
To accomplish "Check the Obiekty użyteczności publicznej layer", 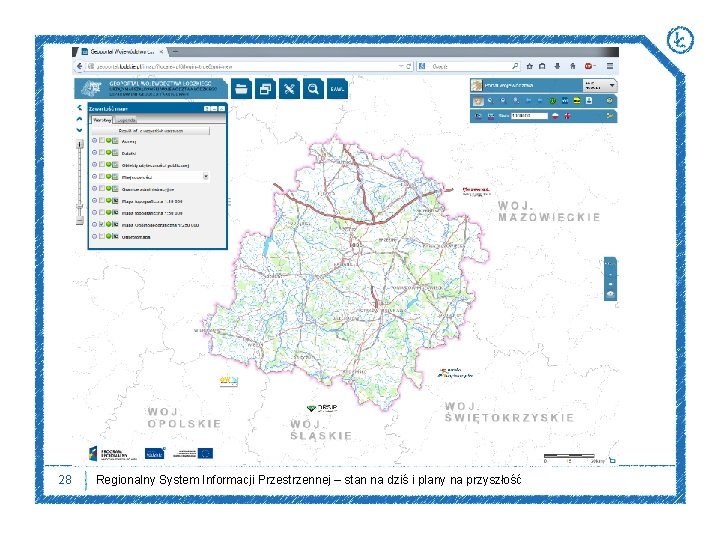I will [101, 164].
